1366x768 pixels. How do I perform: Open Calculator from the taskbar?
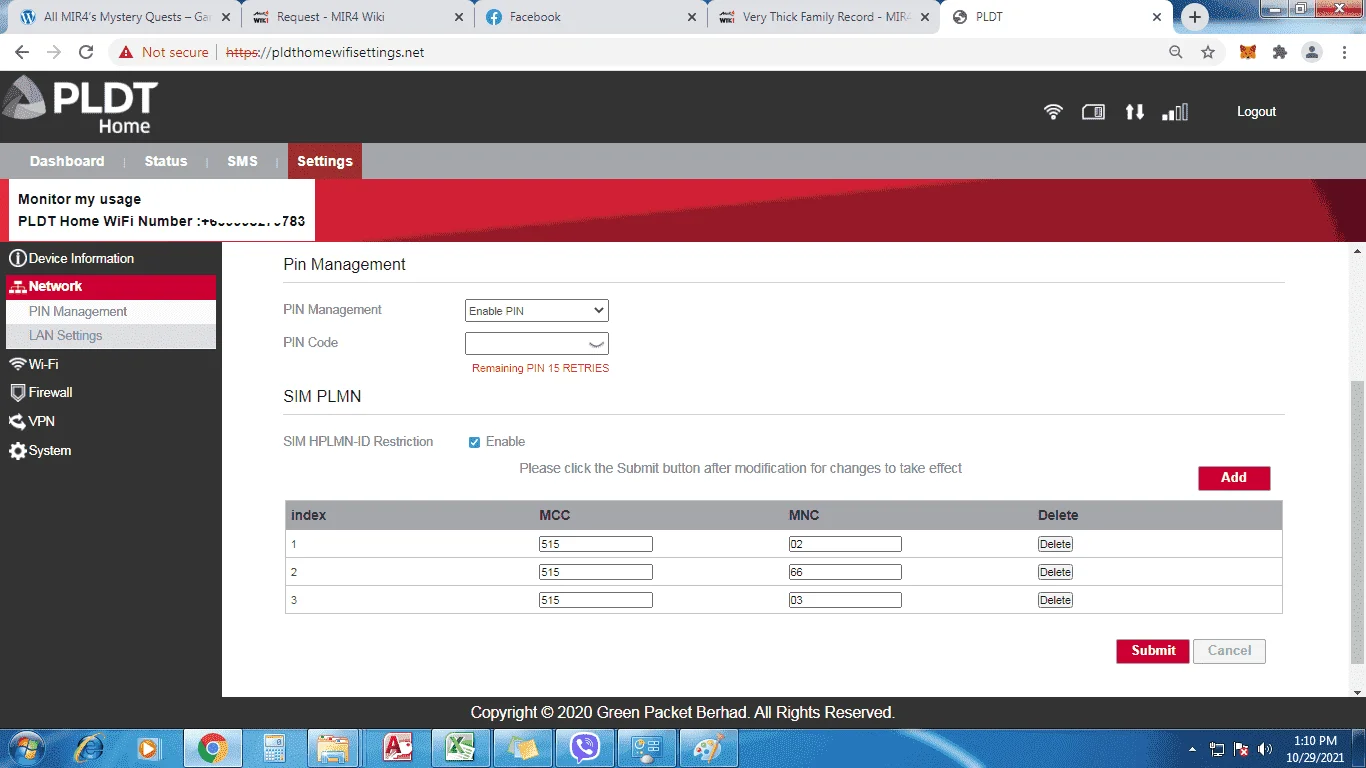coord(273,747)
